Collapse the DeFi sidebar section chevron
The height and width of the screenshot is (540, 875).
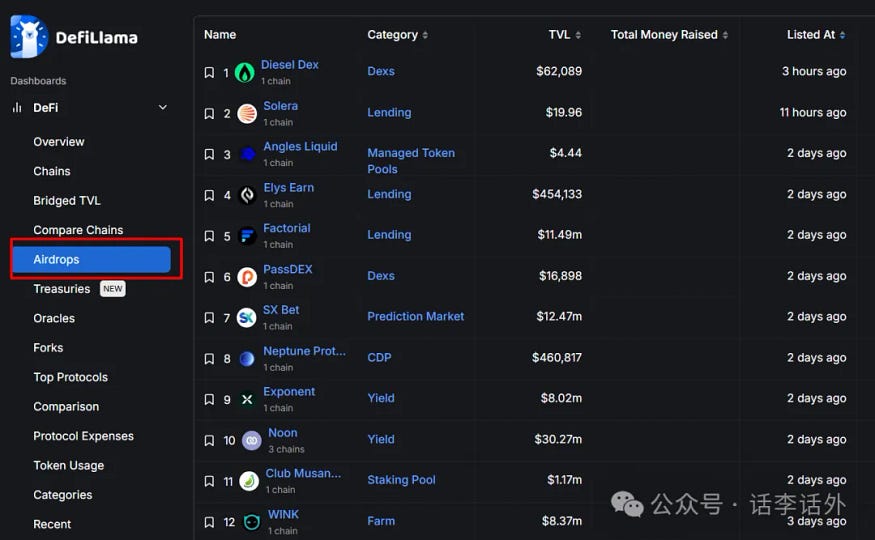[163, 107]
